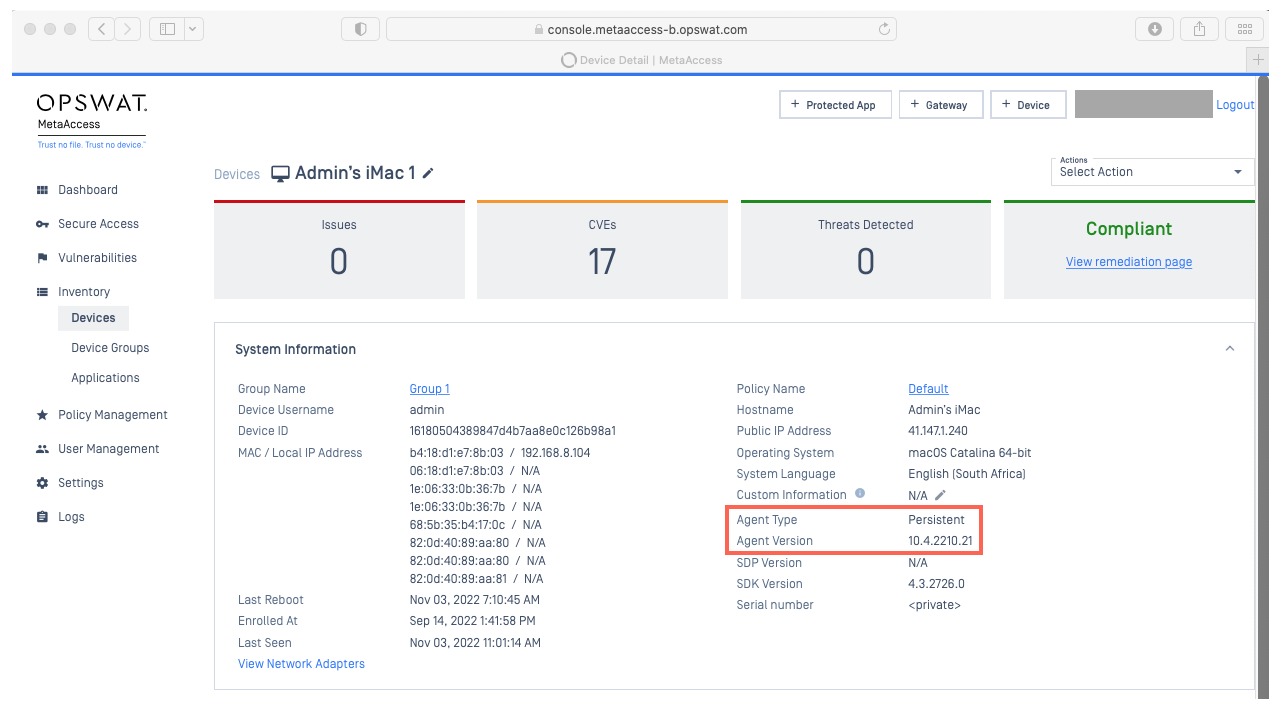The height and width of the screenshot is (707, 1275).
Task: Go forward with Safari forward arrow
Action: (x=128, y=29)
